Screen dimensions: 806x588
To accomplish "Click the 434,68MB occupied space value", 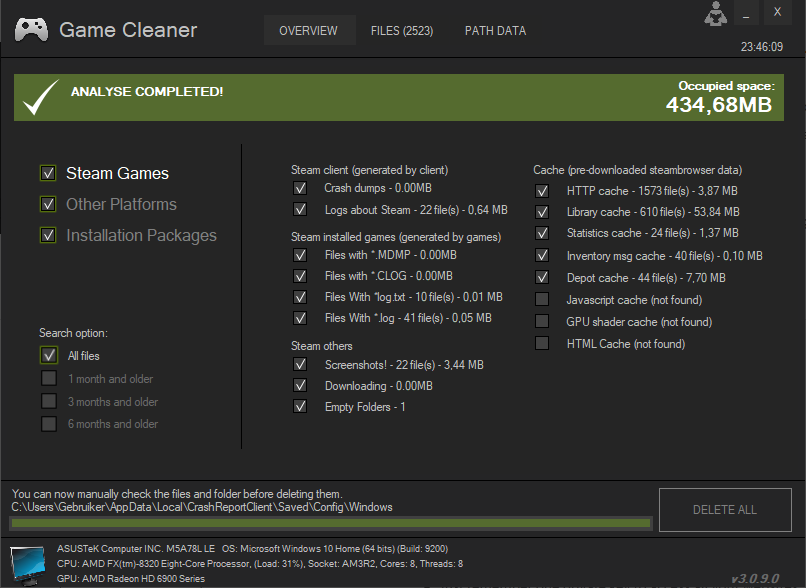I will point(719,105).
